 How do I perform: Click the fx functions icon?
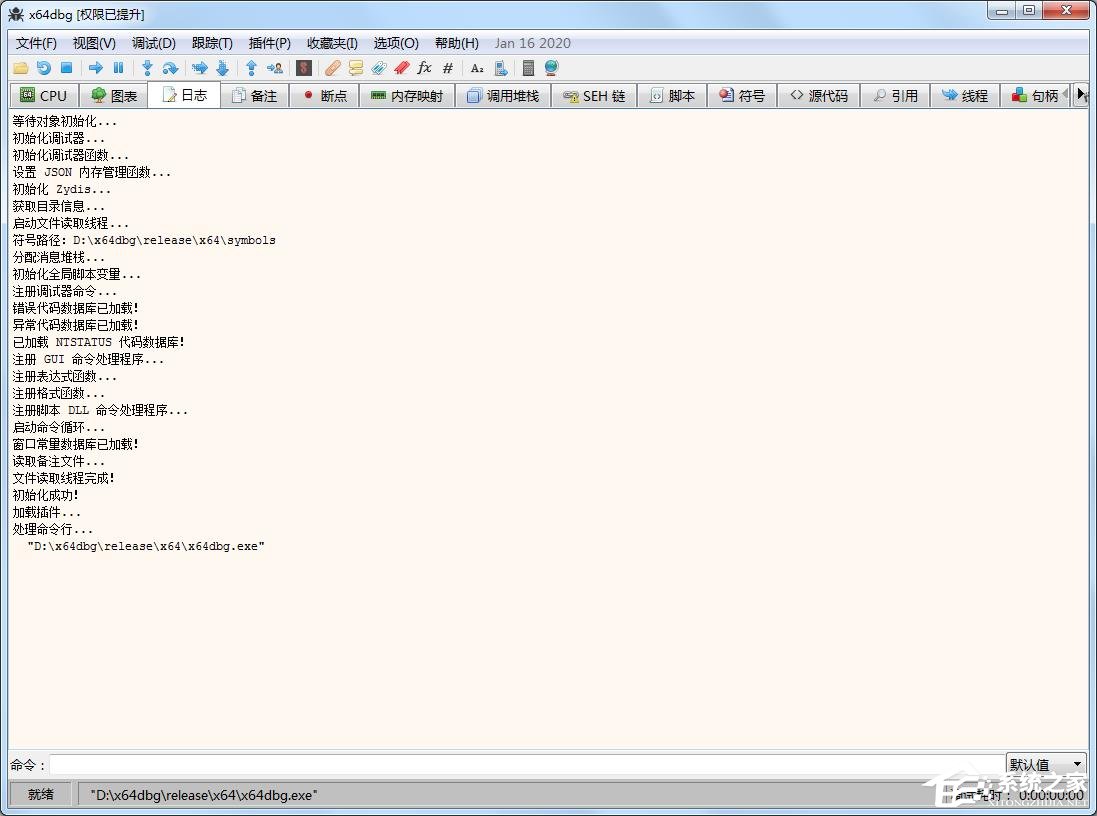[424, 68]
